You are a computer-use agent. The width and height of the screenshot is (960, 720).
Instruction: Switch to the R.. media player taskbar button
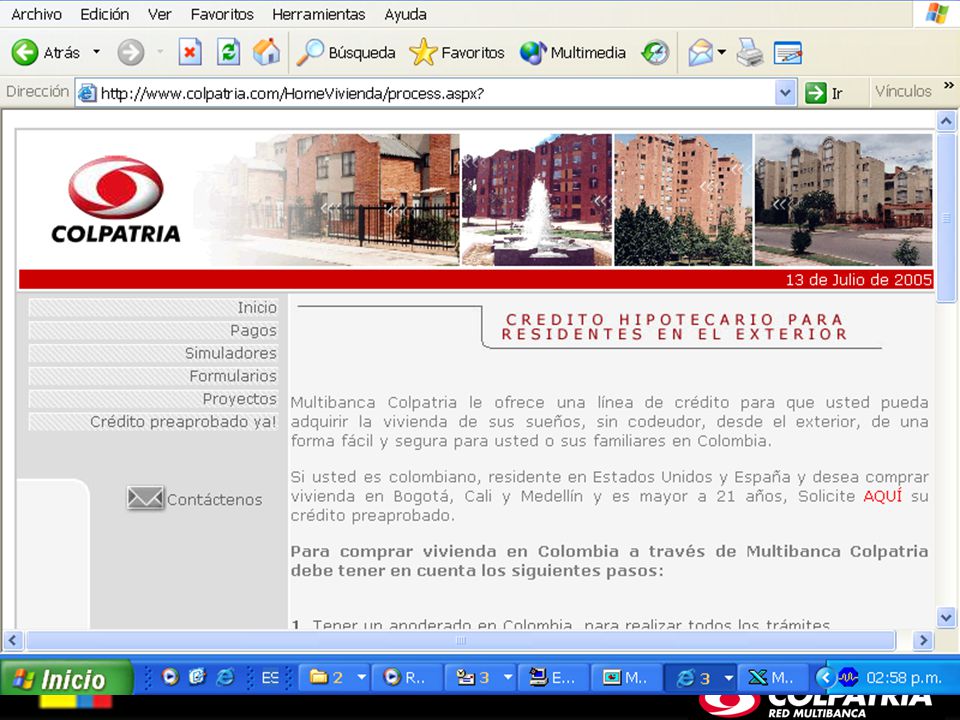click(405, 678)
